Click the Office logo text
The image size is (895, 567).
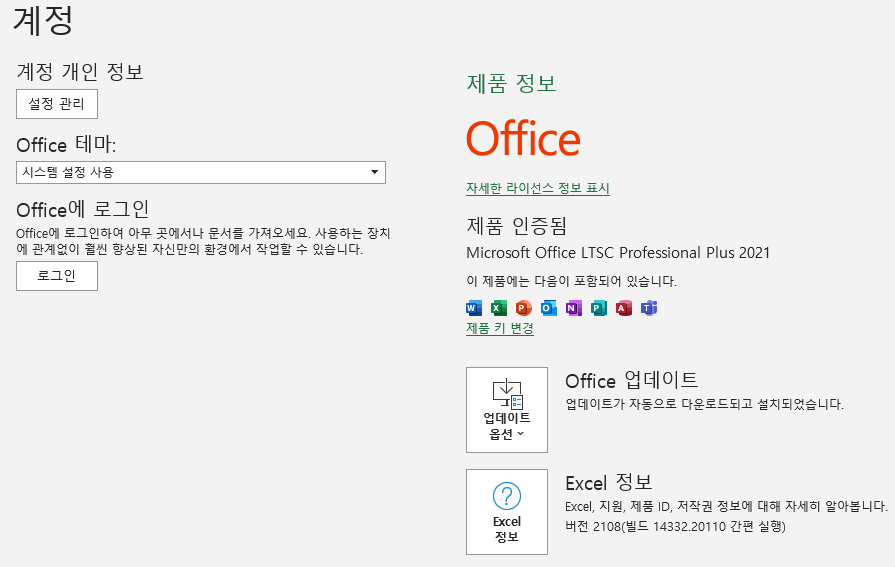(x=523, y=138)
